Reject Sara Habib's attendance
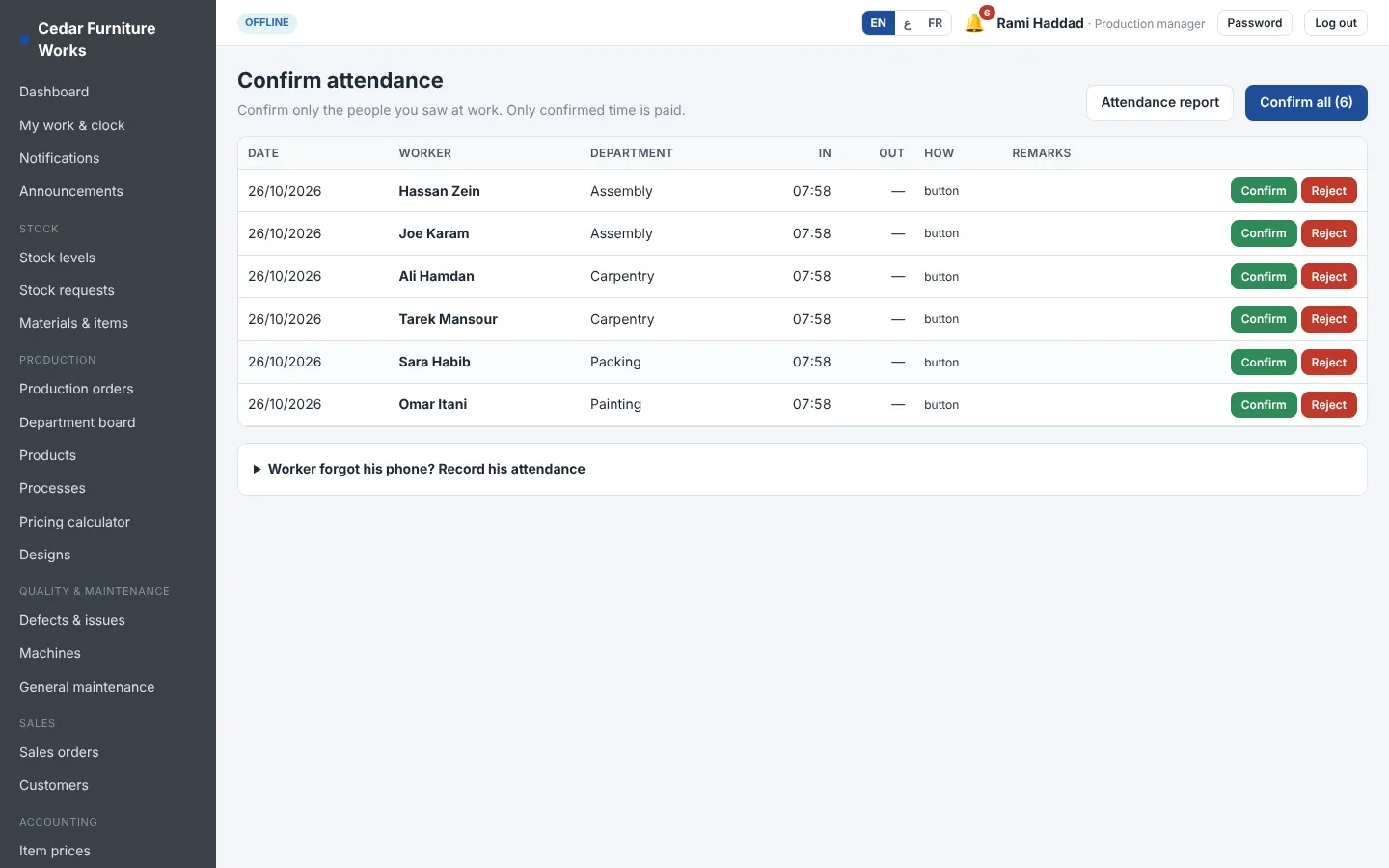The height and width of the screenshot is (868, 1389). (x=1328, y=363)
